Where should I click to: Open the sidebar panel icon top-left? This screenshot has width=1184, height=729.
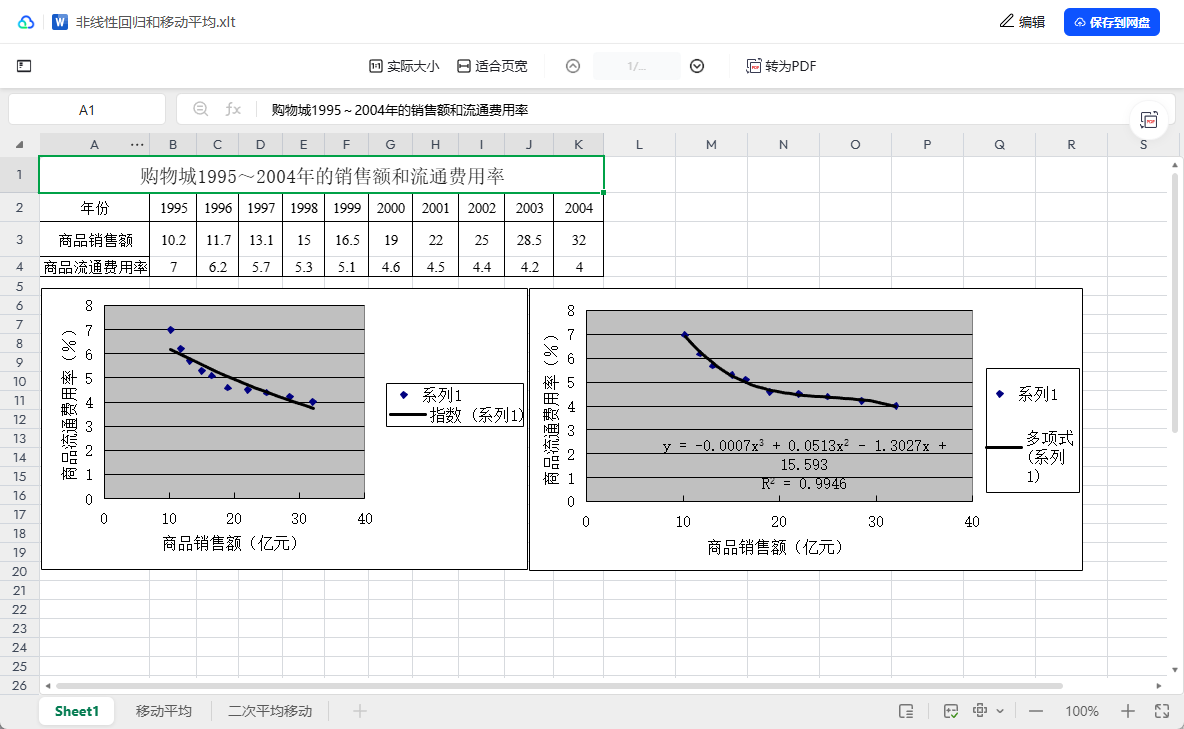24,66
